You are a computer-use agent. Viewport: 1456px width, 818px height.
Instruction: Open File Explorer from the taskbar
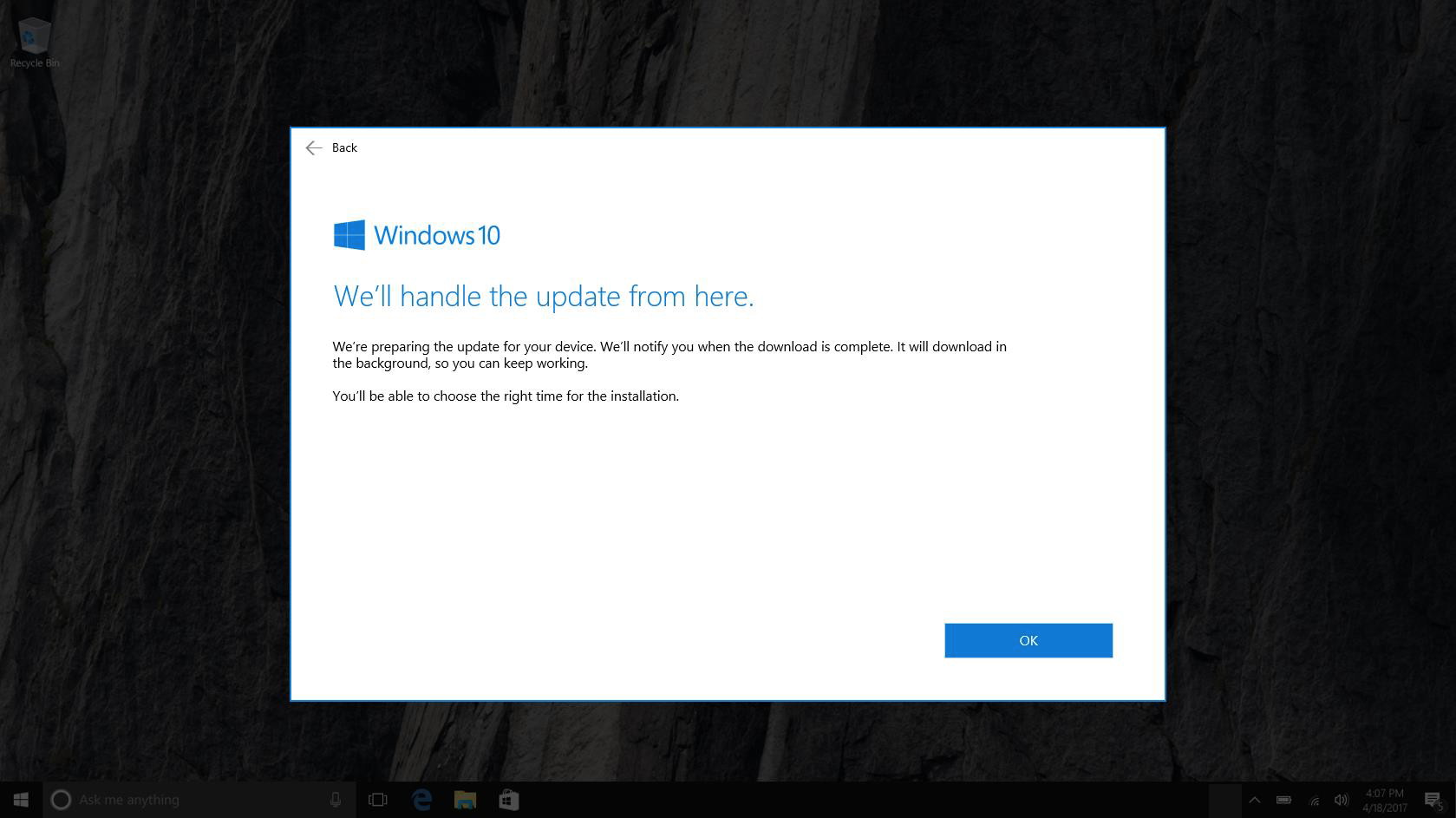pos(465,800)
